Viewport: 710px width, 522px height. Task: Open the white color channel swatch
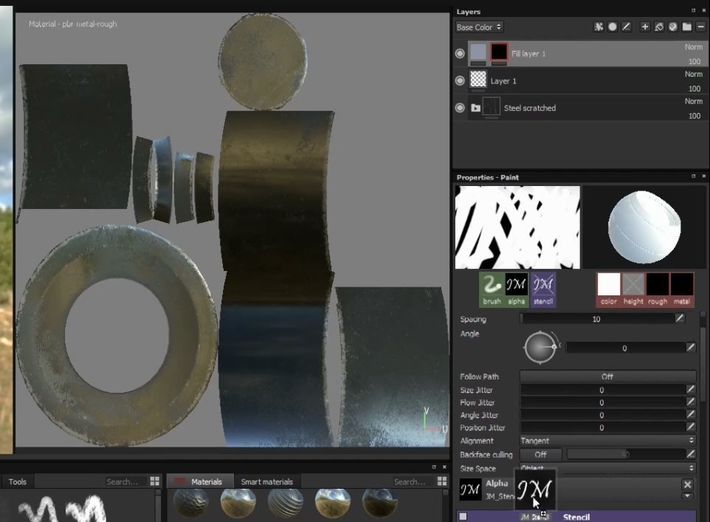click(x=609, y=289)
